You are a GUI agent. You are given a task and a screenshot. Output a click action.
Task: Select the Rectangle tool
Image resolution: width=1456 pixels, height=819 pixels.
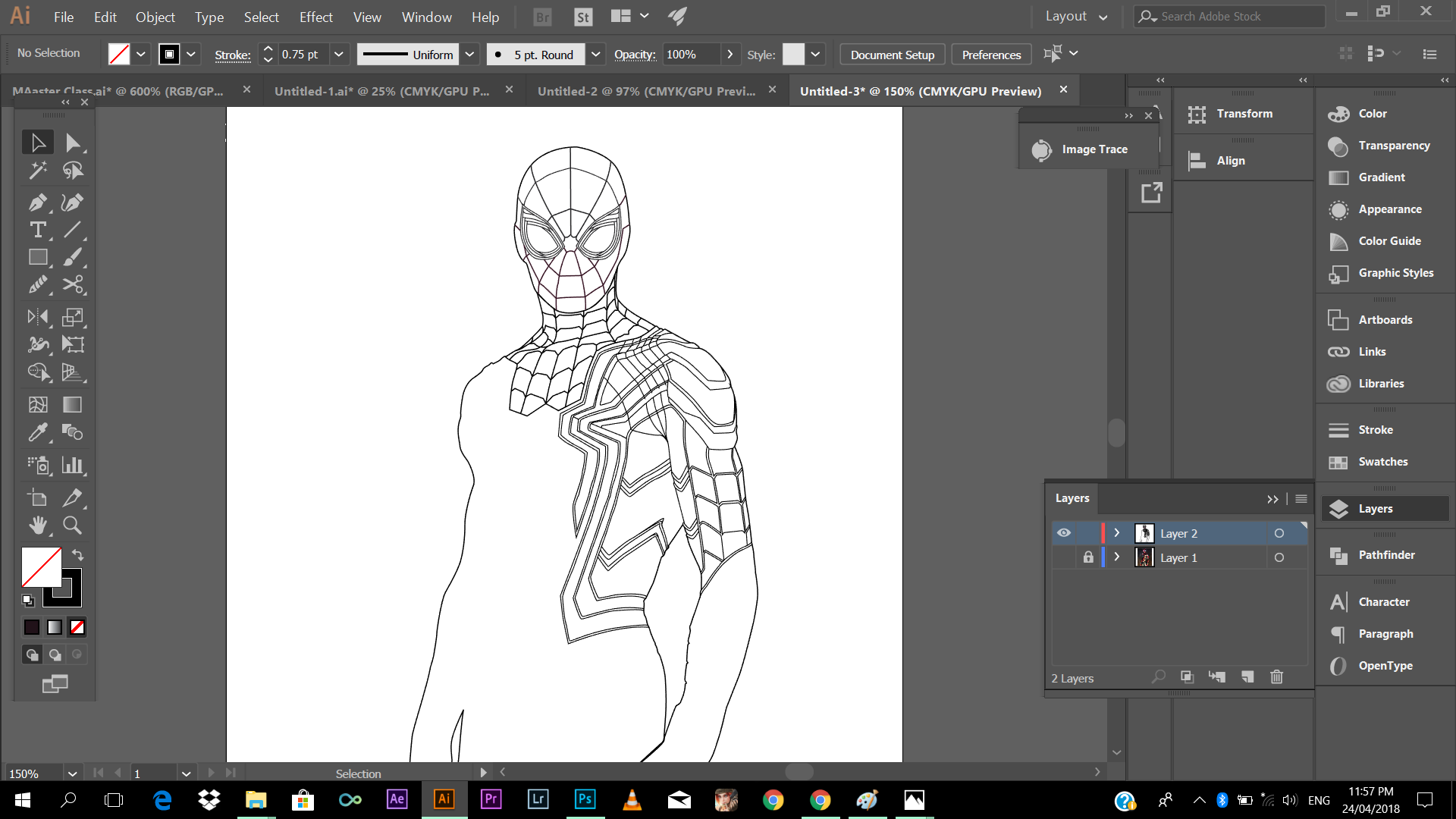coord(38,257)
